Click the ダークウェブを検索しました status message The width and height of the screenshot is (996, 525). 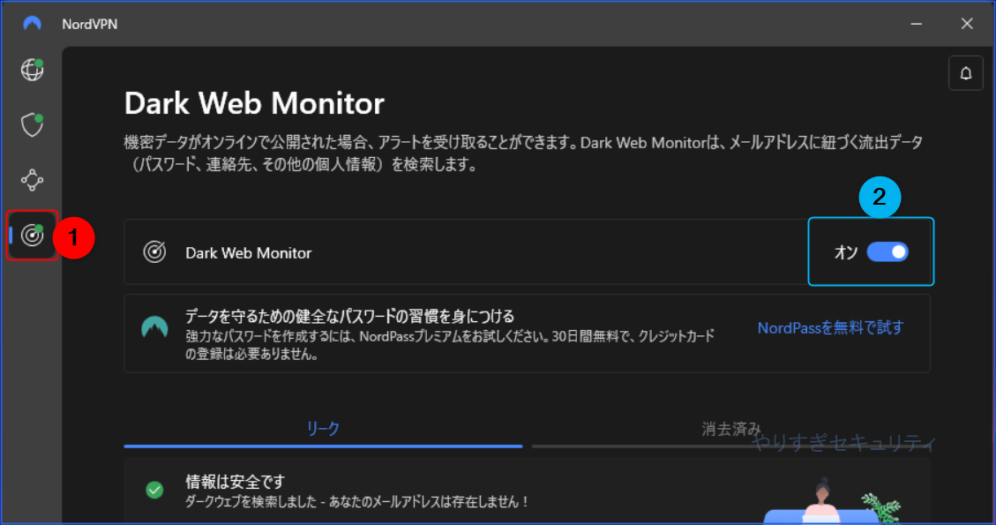357,502
